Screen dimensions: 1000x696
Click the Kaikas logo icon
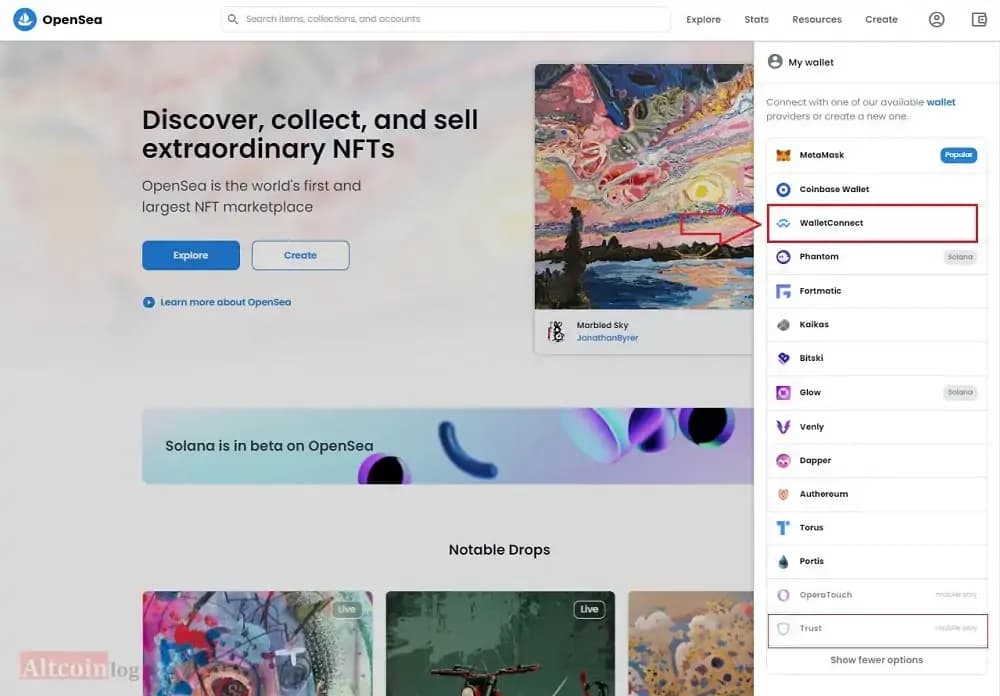[x=783, y=325]
